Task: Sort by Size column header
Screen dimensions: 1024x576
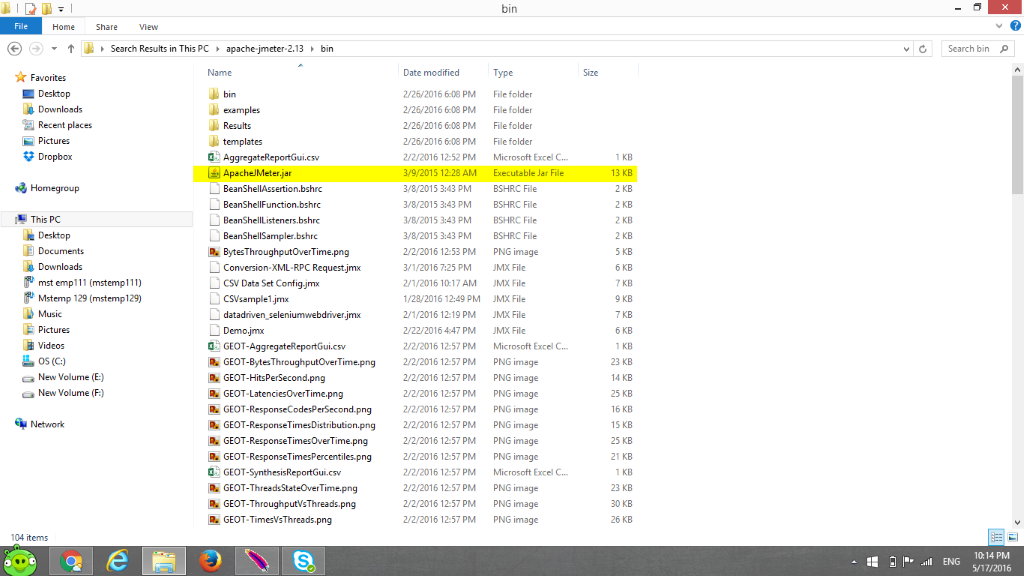Action: click(590, 72)
